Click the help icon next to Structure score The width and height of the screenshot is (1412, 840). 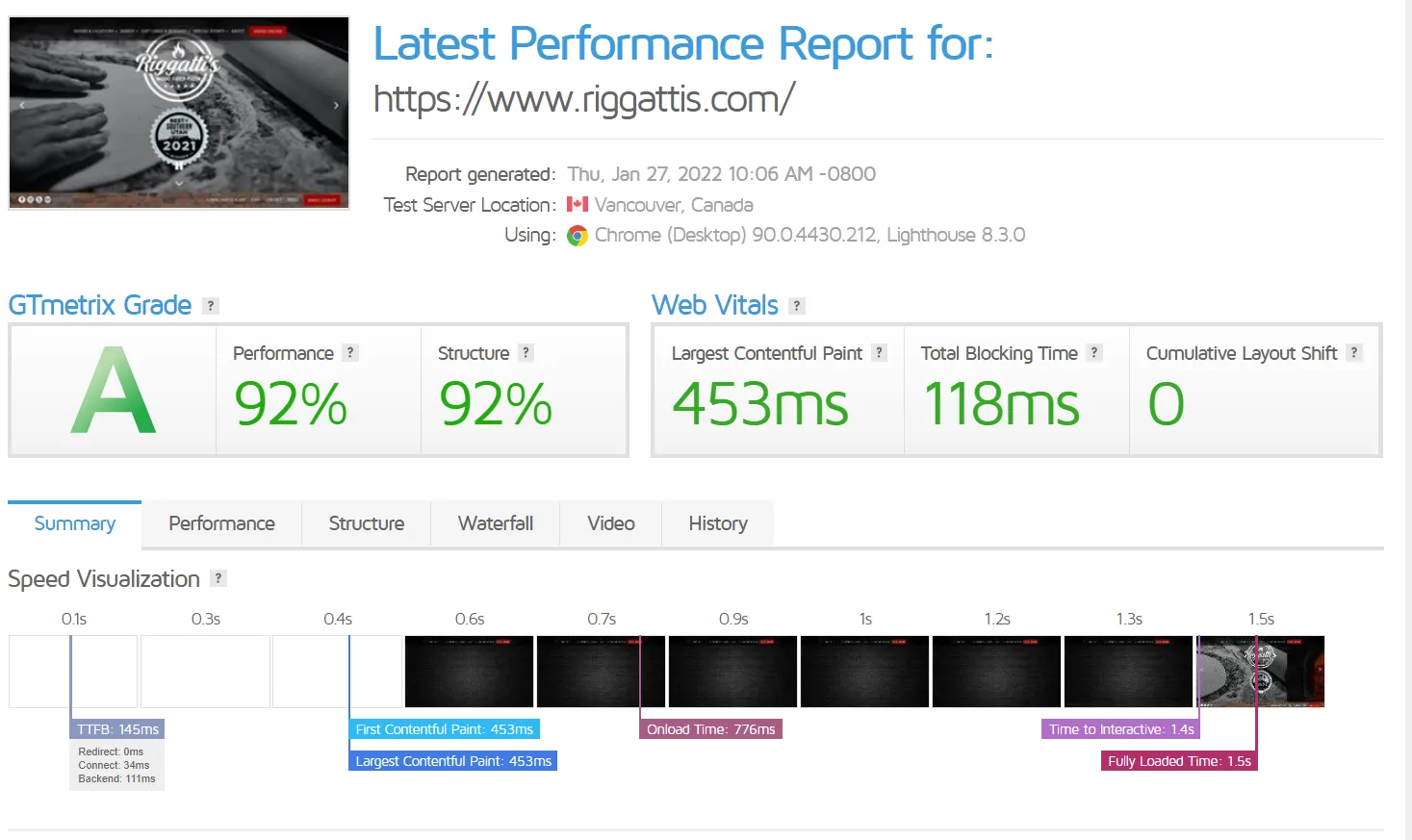click(526, 353)
